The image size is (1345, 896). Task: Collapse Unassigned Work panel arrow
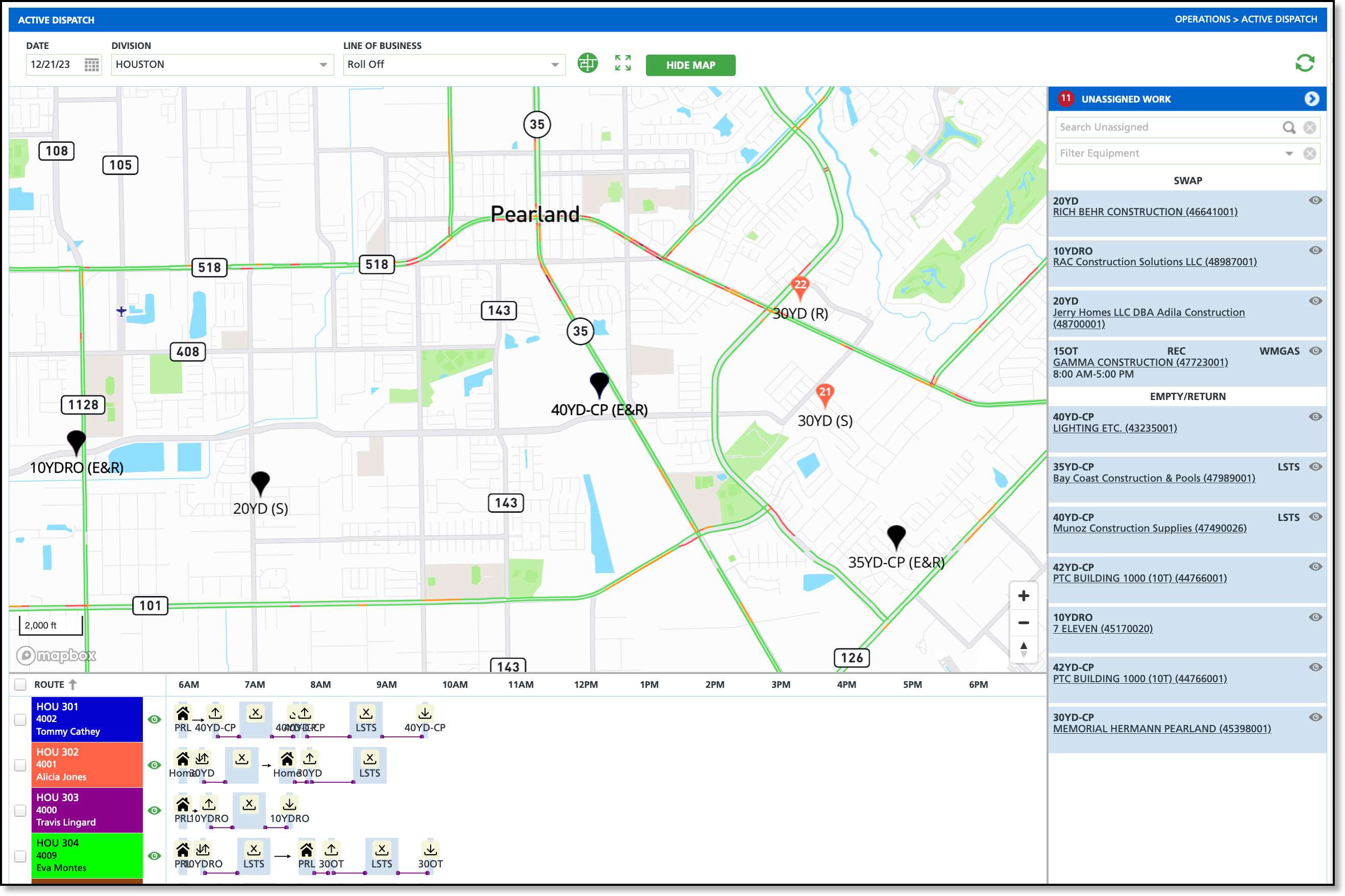pos(1312,99)
